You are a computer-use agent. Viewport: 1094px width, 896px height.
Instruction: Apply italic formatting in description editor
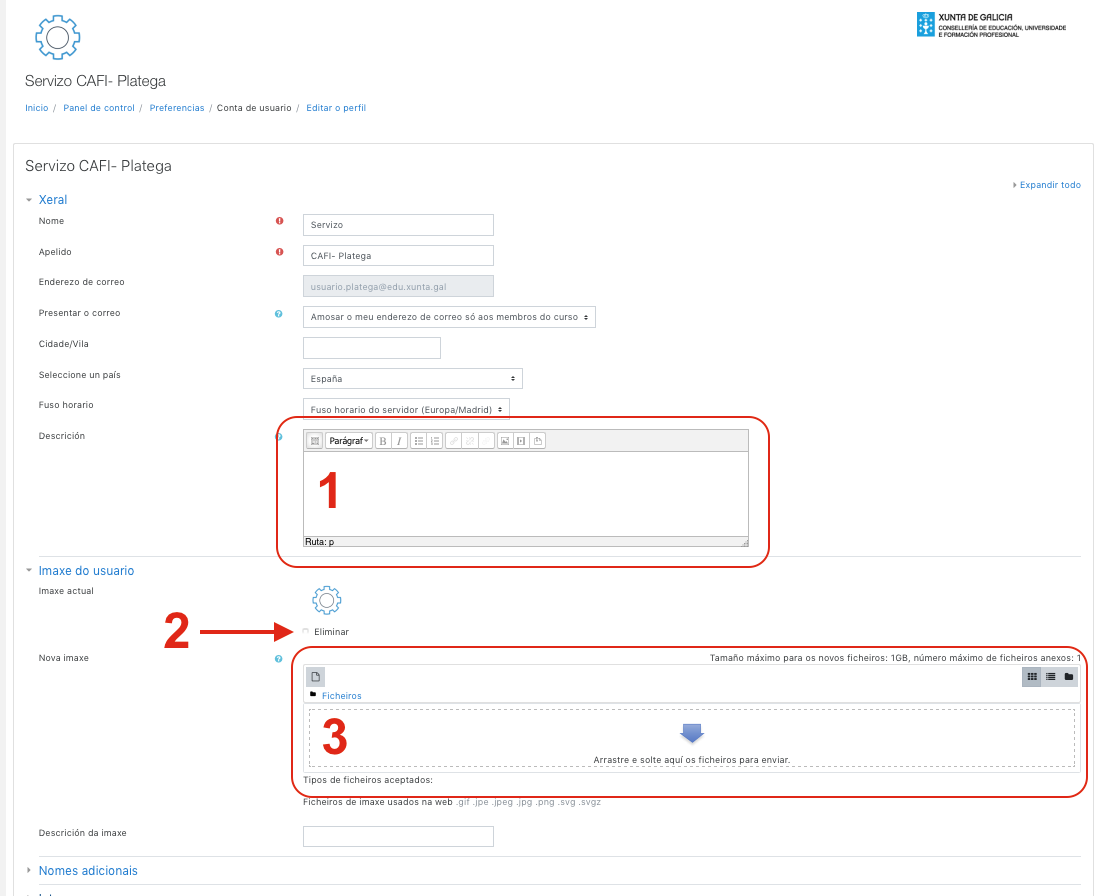point(399,441)
